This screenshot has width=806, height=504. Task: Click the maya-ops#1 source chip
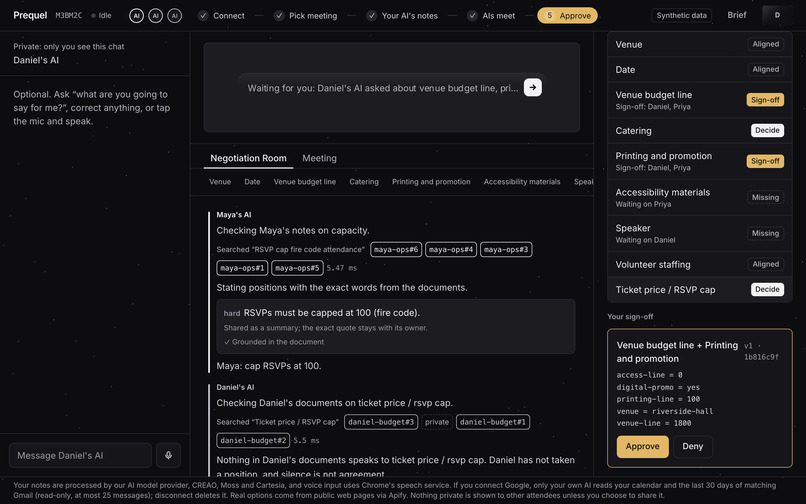tap(242, 268)
